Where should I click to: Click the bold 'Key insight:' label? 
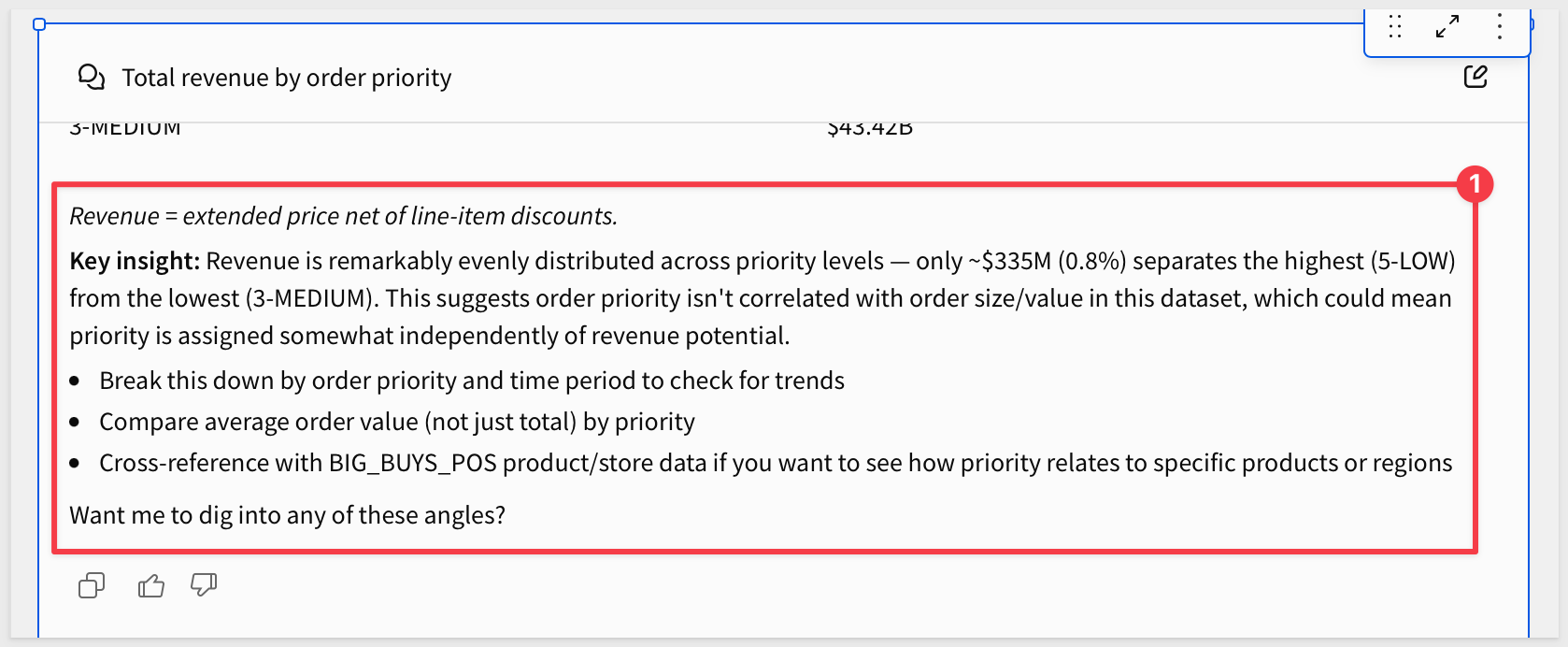point(135,261)
